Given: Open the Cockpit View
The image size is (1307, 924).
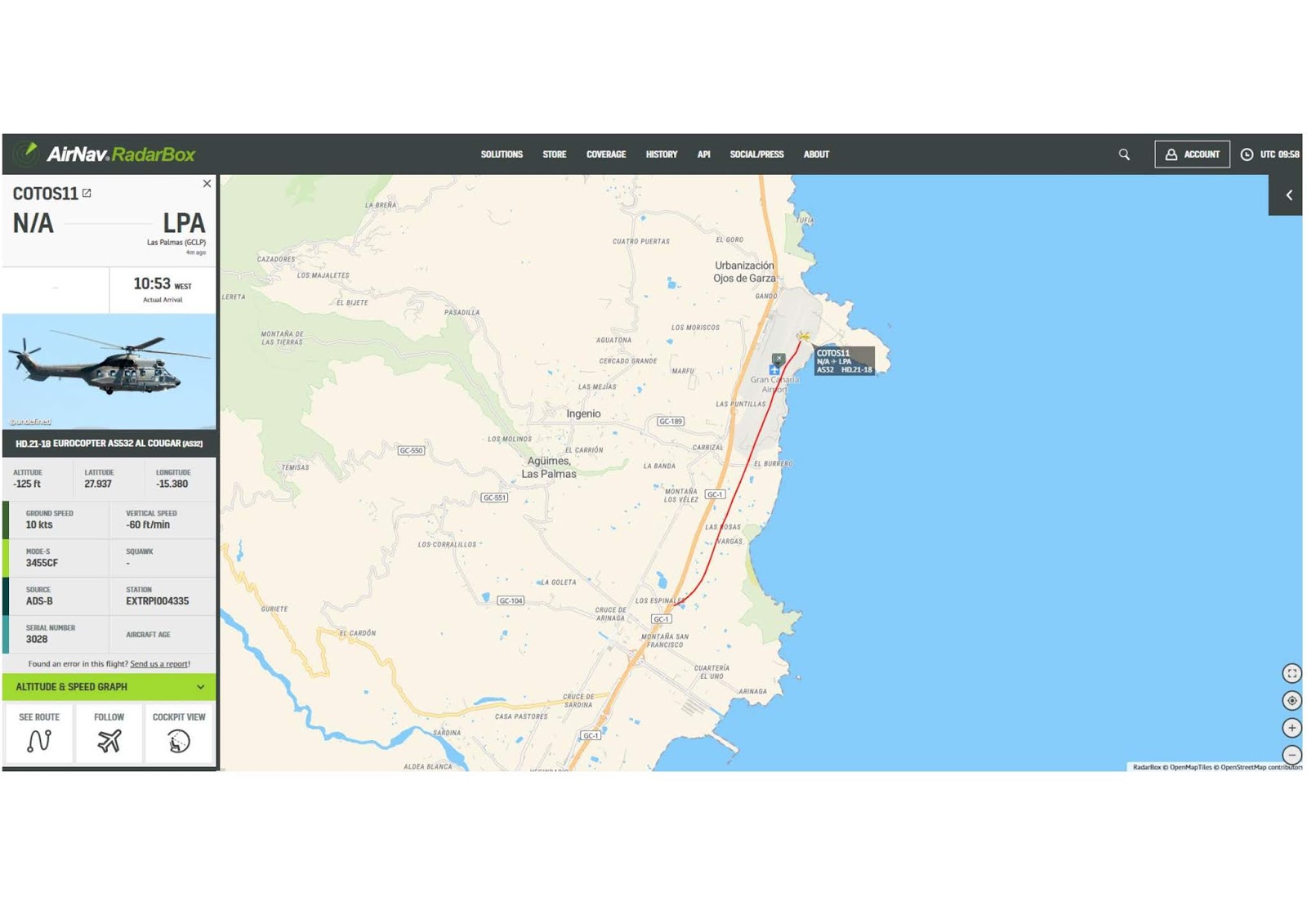Looking at the screenshot, I should (179, 732).
